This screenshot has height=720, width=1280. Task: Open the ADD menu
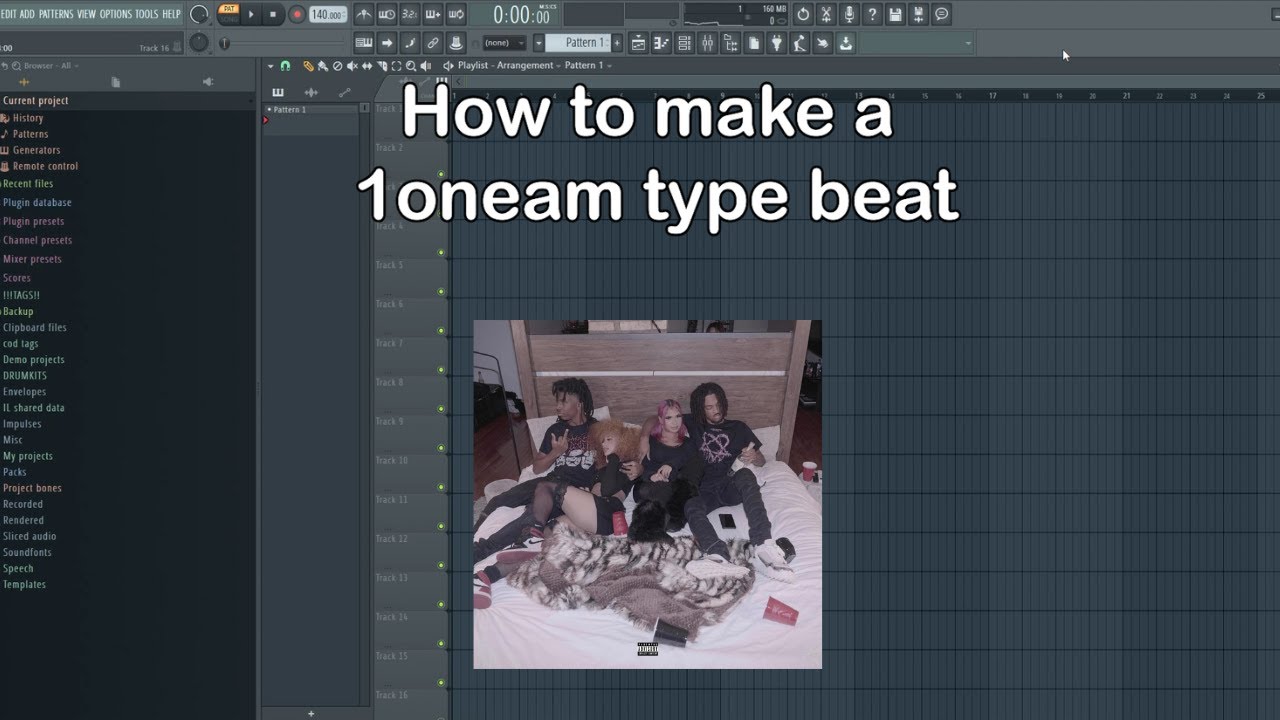click(28, 14)
